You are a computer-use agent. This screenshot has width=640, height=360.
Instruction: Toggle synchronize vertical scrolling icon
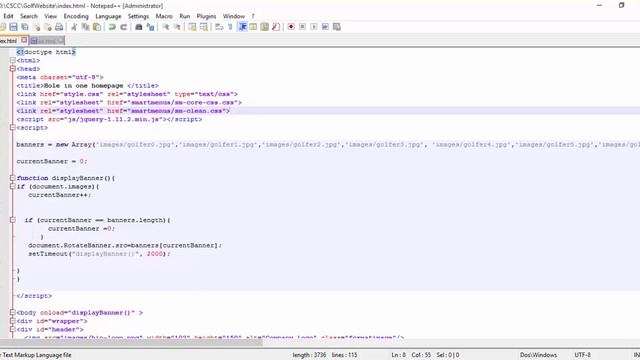(x=192, y=27)
